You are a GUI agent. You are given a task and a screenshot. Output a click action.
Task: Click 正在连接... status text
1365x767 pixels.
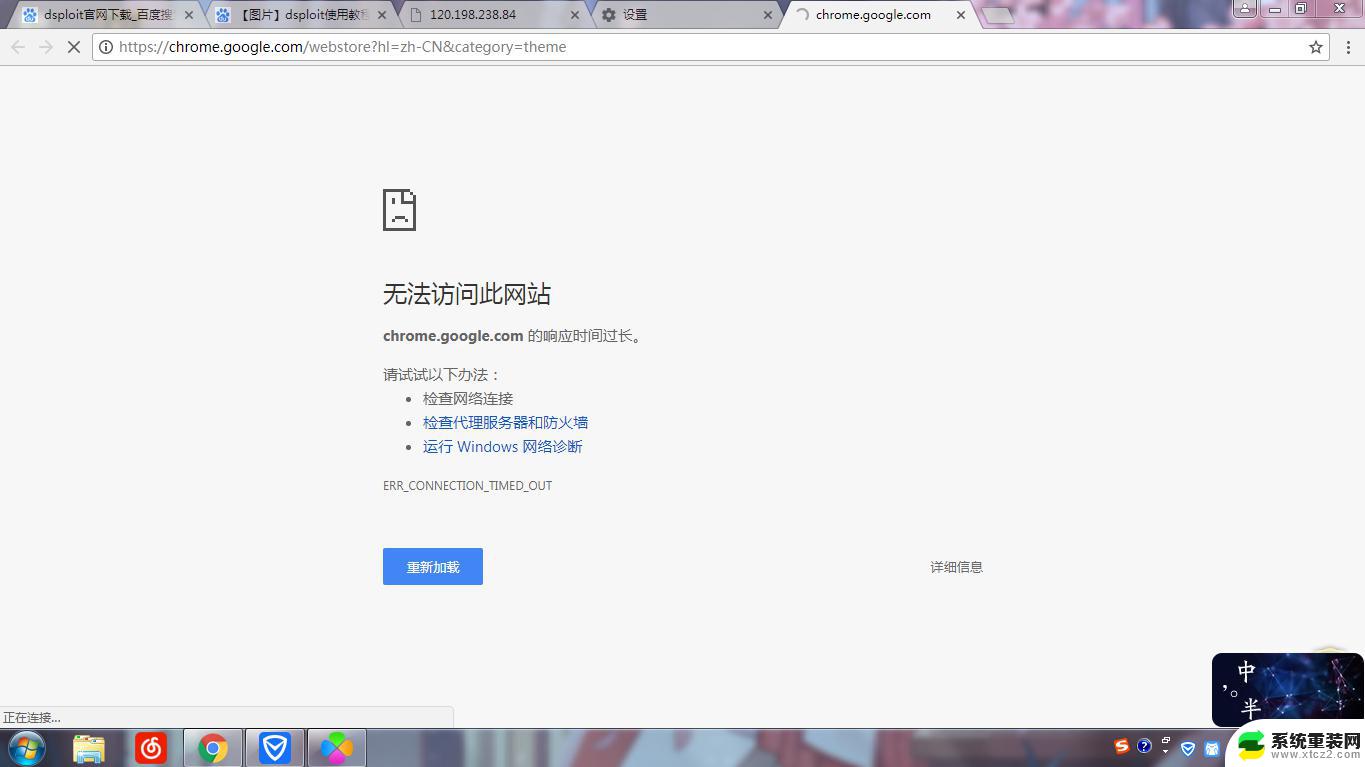[x=32, y=718]
